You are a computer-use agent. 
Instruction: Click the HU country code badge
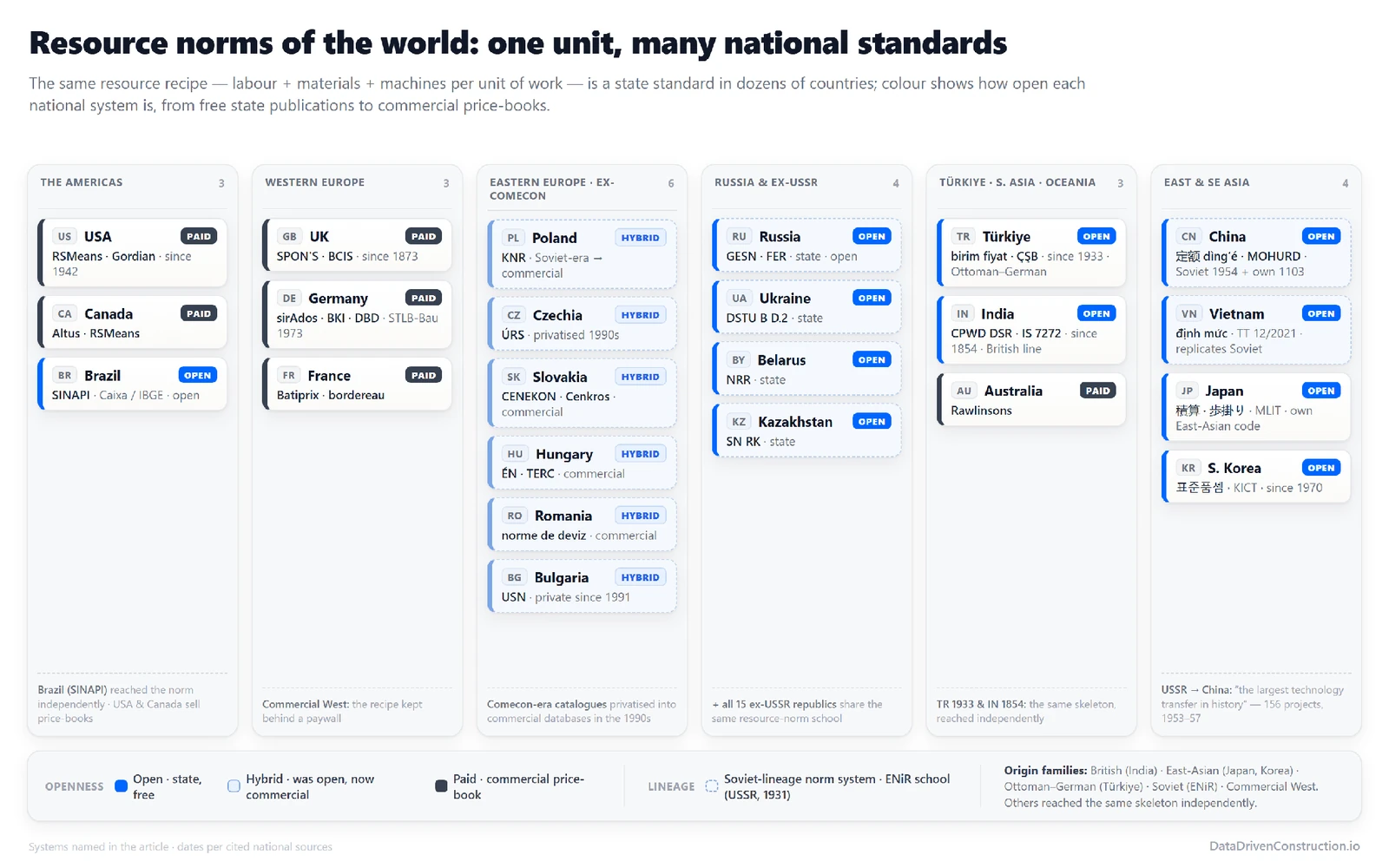click(515, 454)
